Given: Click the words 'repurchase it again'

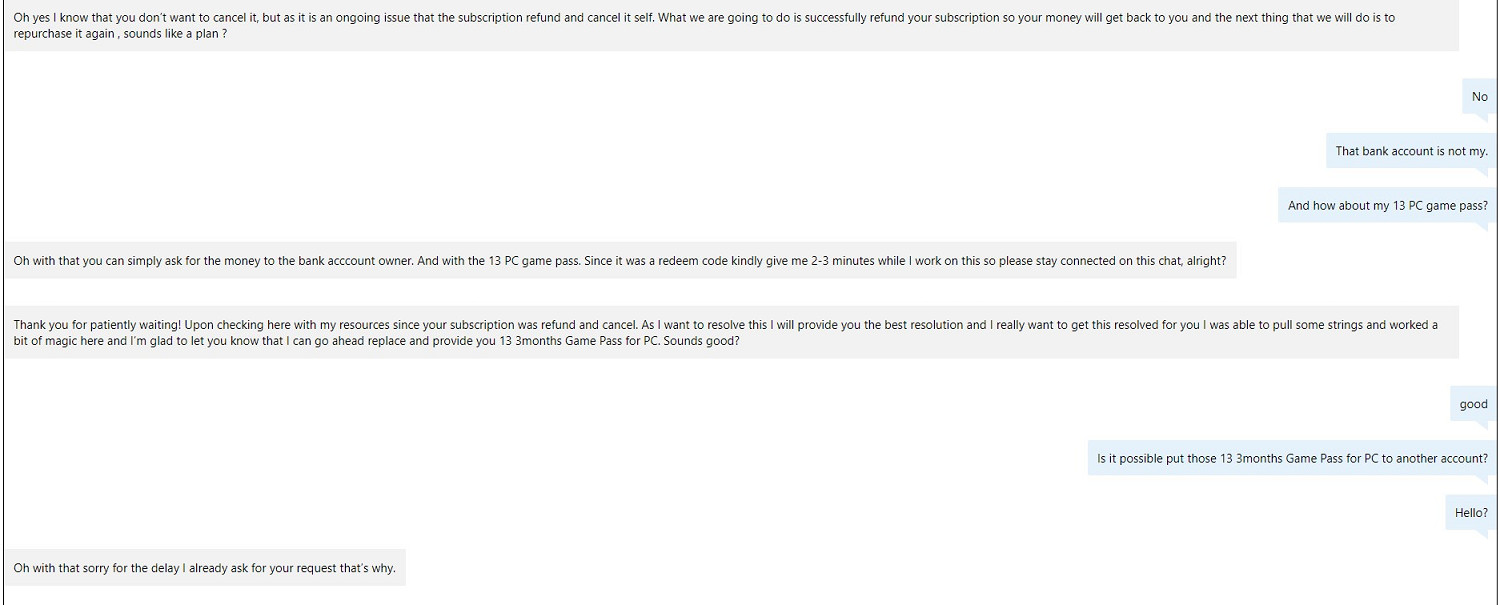Looking at the screenshot, I should tap(64, 34).
